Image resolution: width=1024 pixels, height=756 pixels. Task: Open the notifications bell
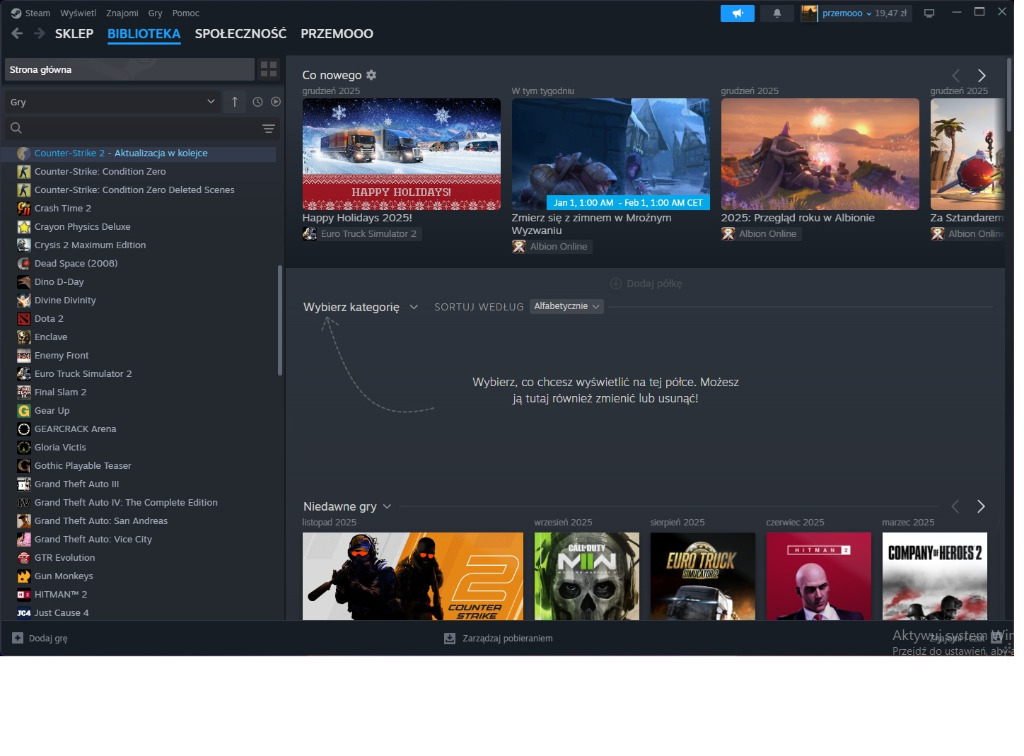click(x=776, y=13)
